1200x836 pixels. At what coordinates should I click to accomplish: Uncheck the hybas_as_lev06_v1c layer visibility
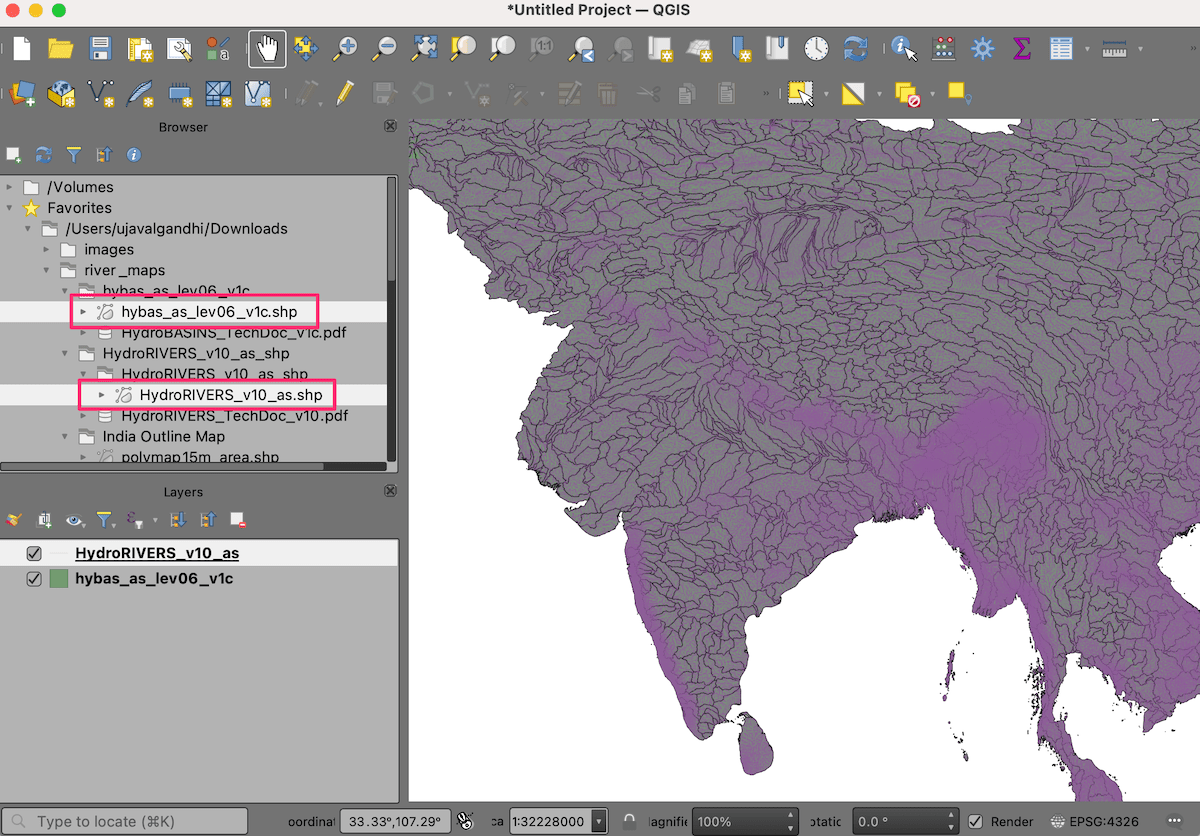click(x=34, y=579)
